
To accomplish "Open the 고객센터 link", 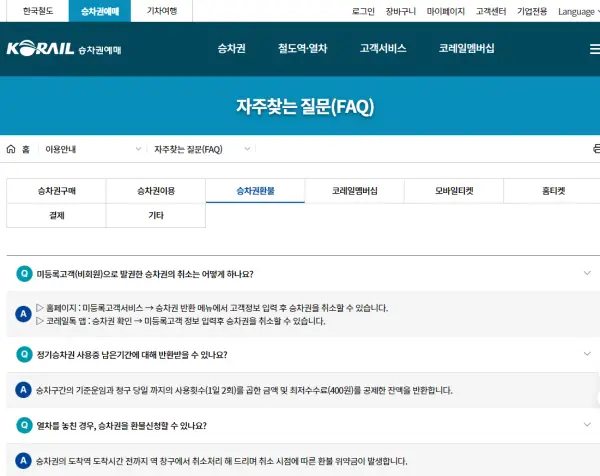I will click(491, 11).
